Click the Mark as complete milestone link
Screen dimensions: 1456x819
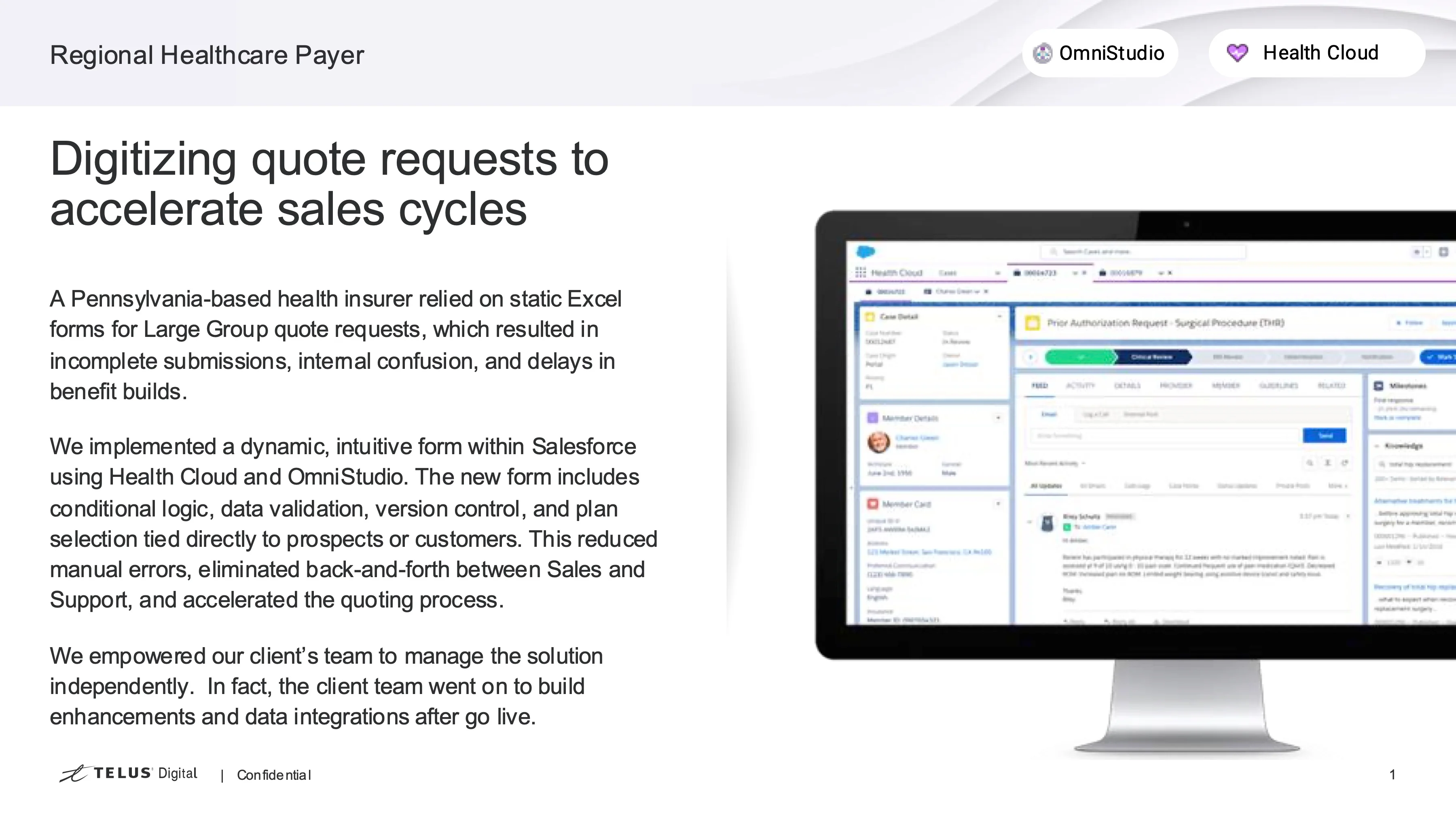1397,418
